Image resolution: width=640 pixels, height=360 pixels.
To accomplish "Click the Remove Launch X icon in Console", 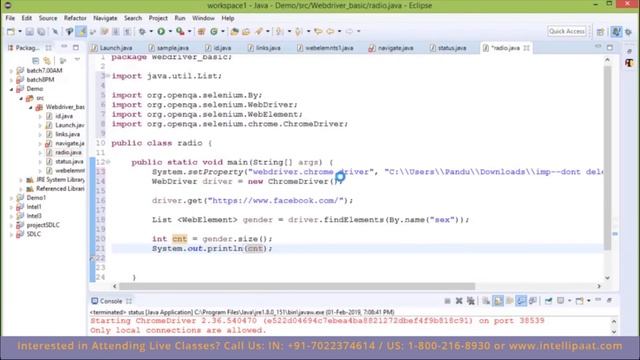I will tap(459, 301).
